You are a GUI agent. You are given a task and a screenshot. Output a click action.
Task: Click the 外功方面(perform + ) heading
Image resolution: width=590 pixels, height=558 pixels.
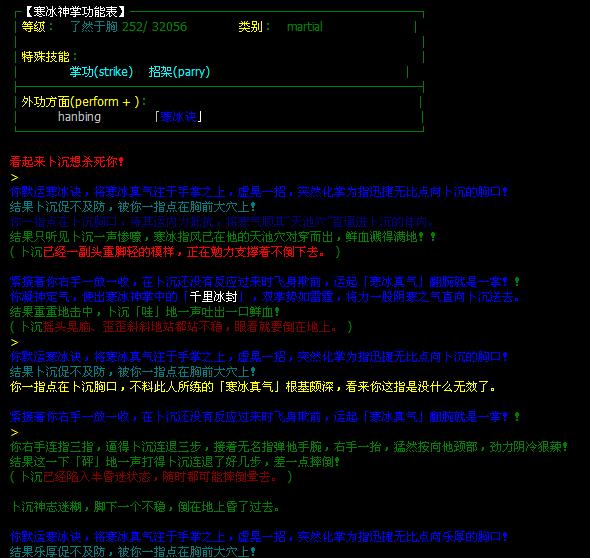[80, 102]
